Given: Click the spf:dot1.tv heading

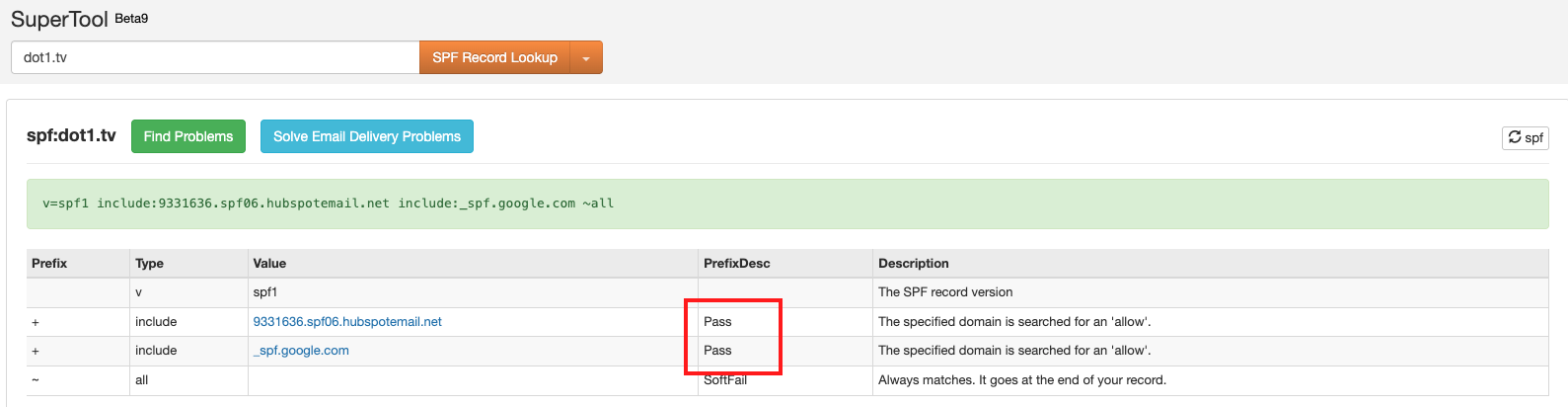Looking at the screenshot, I should [71, 135].
